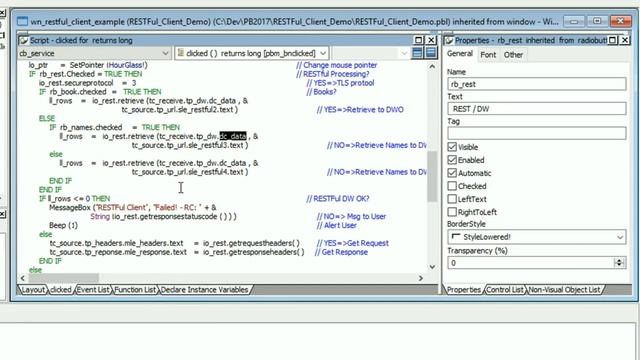Close the wn_restful_client_example window
This screenshot has height=360, width=640.
[620, 21]
